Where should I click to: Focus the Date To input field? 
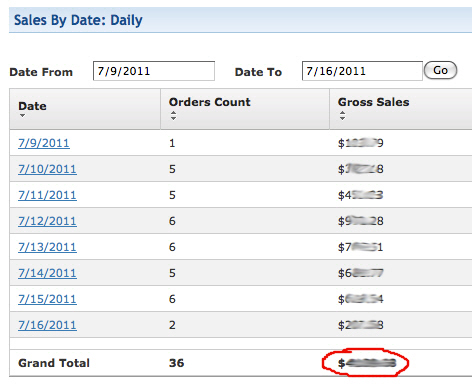[362, 71]
